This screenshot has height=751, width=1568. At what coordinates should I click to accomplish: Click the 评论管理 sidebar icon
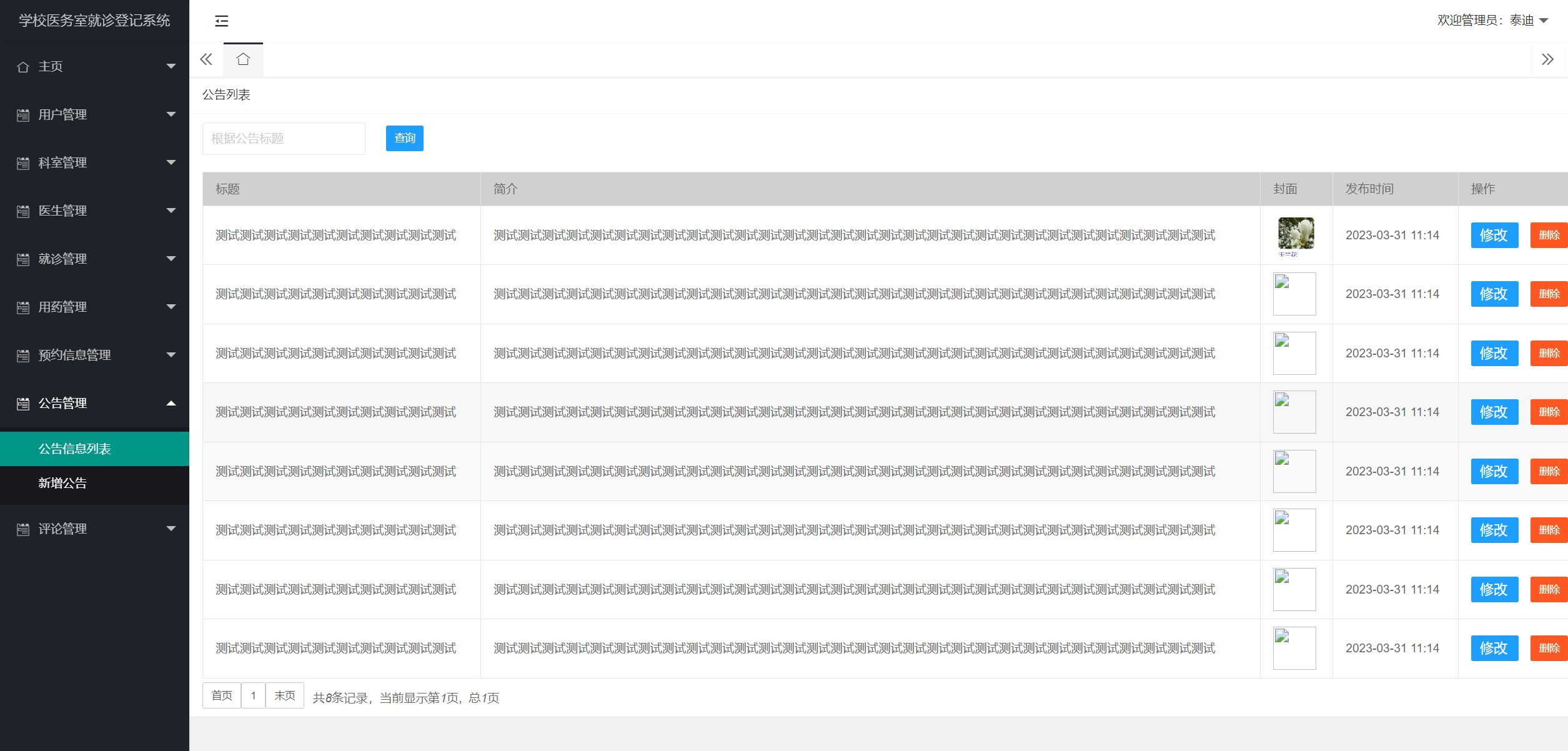[23, 529]
